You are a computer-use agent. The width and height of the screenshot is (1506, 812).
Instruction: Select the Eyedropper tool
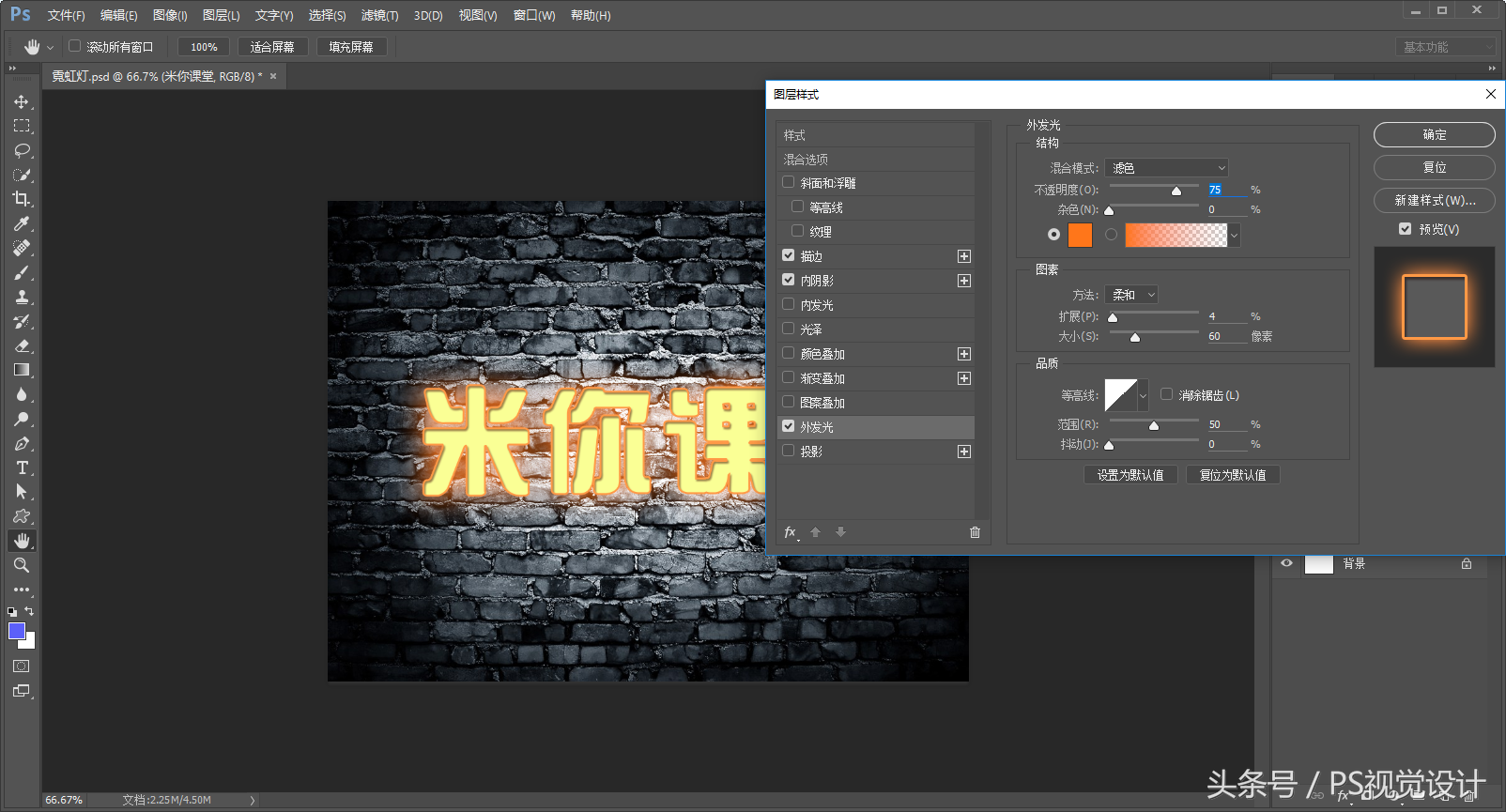(22, 223)
